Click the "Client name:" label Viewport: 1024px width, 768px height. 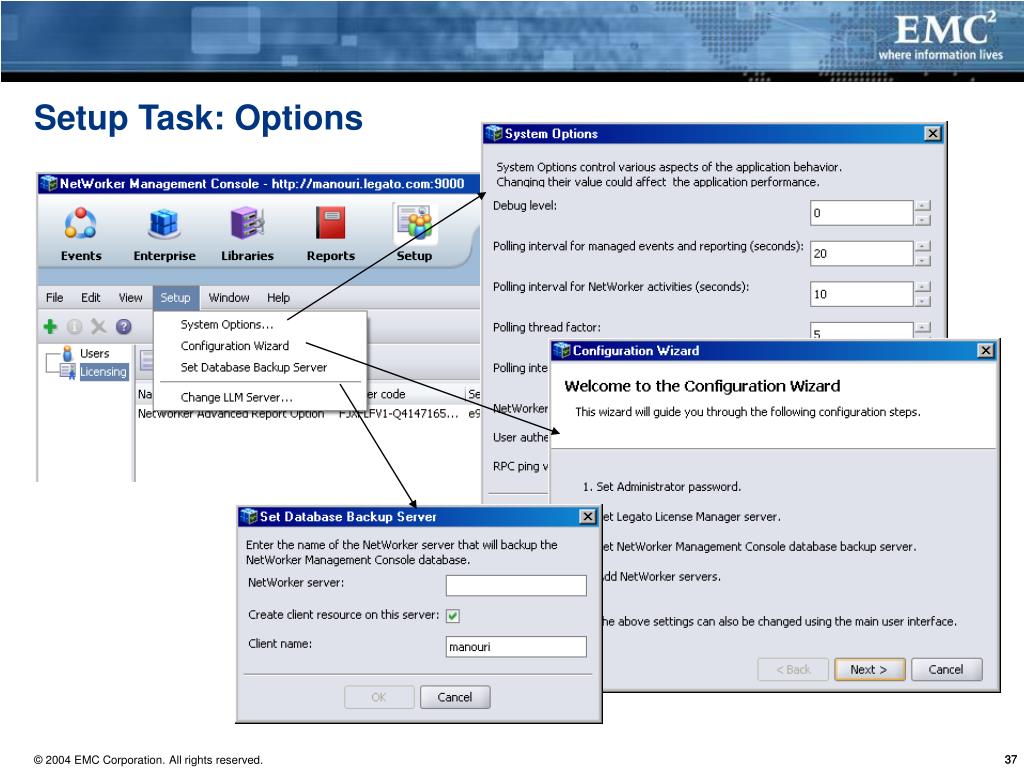(280, 644)
